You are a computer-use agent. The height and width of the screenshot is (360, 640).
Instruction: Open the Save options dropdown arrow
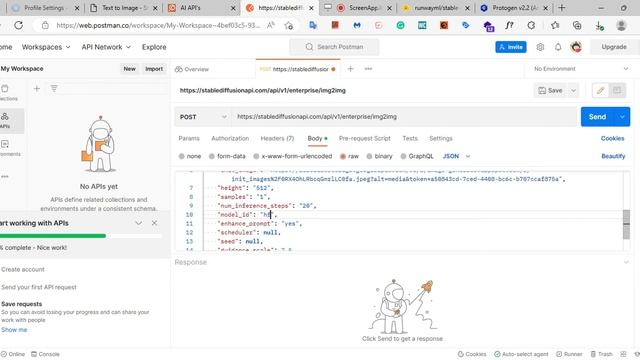(x=573, y=91)
